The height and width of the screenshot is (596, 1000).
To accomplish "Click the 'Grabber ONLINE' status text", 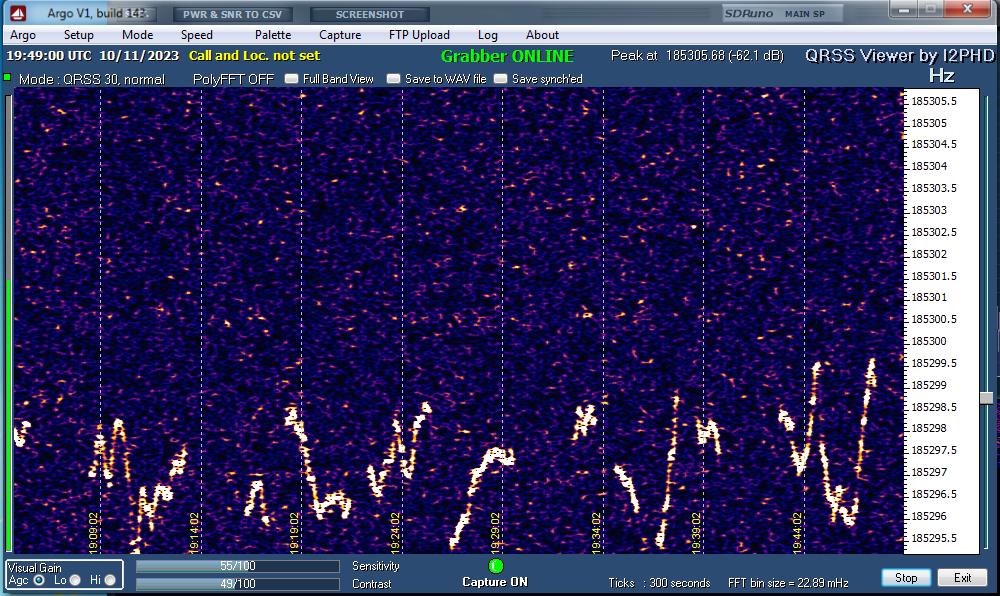I will click(x=507, y=56).
